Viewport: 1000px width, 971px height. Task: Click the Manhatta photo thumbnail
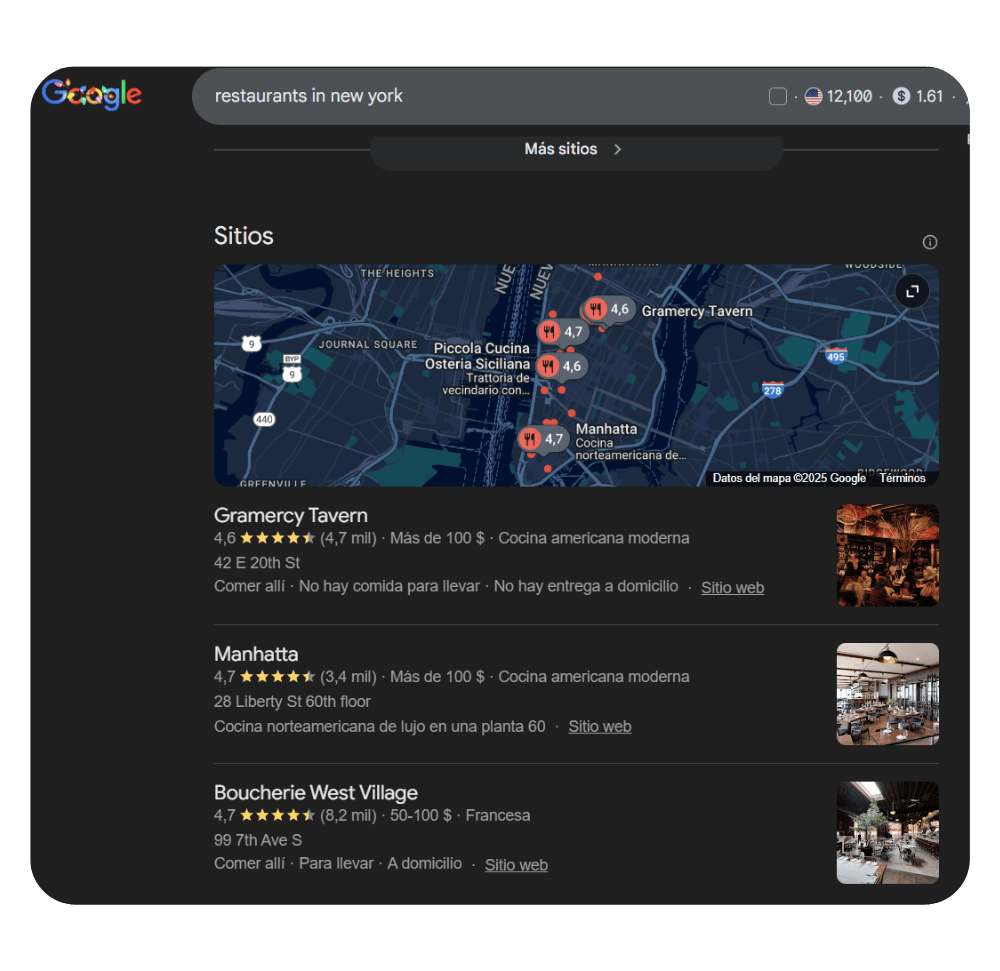click(887, 694)
